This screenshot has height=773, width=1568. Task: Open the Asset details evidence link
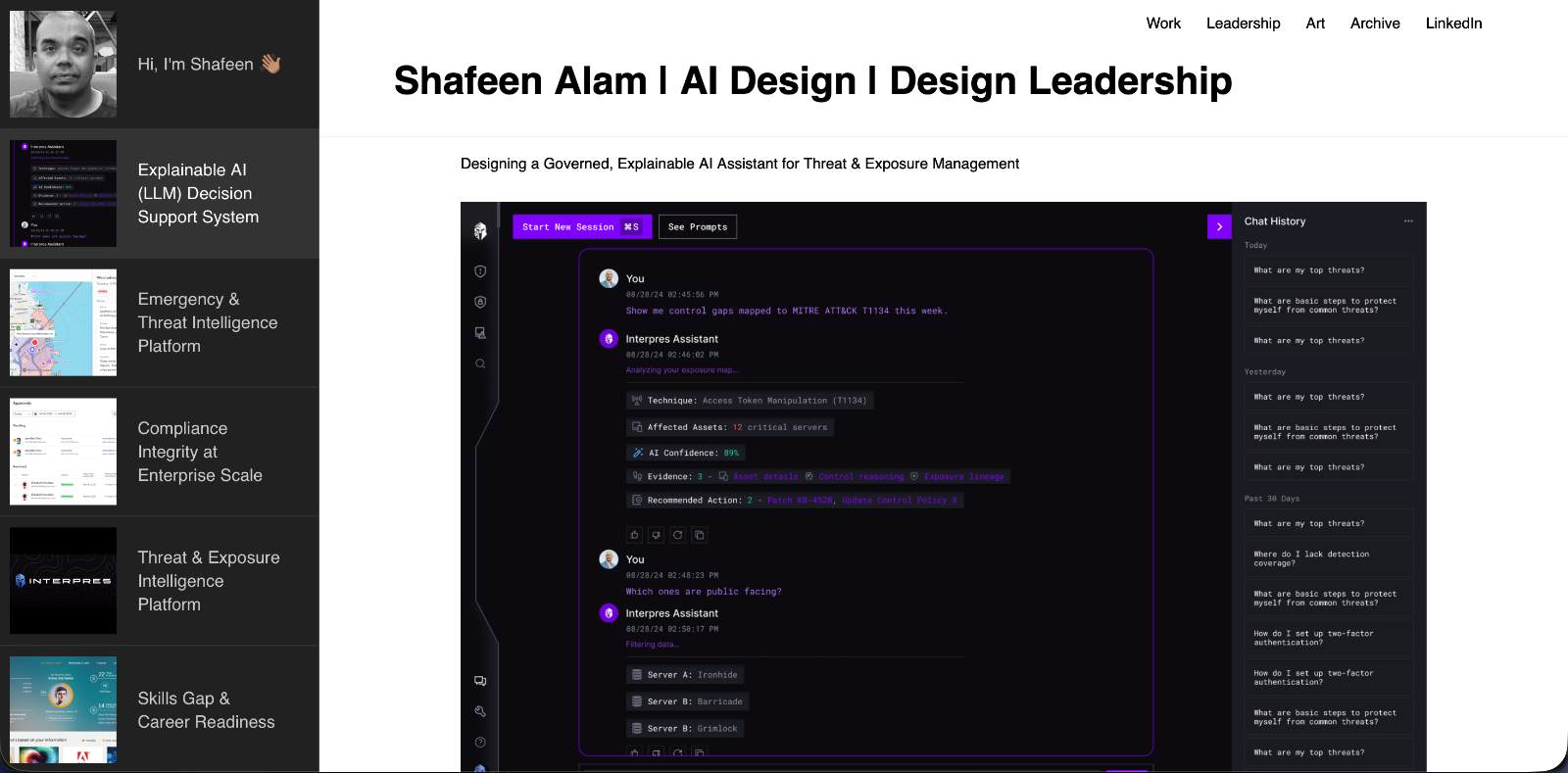click(765, 477)
